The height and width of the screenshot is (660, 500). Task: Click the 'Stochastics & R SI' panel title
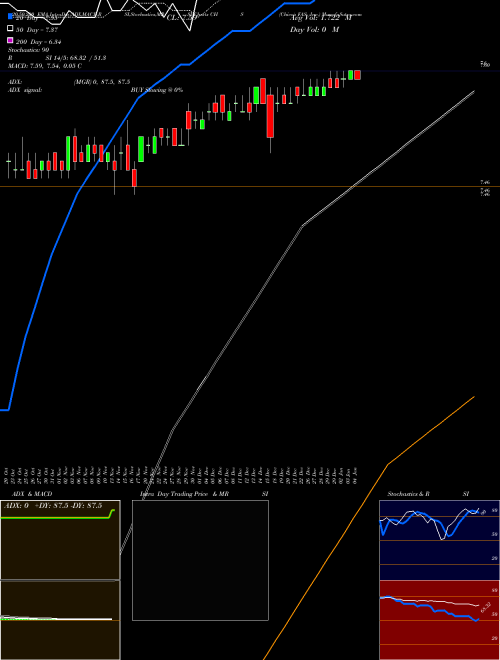pos(428,494)
